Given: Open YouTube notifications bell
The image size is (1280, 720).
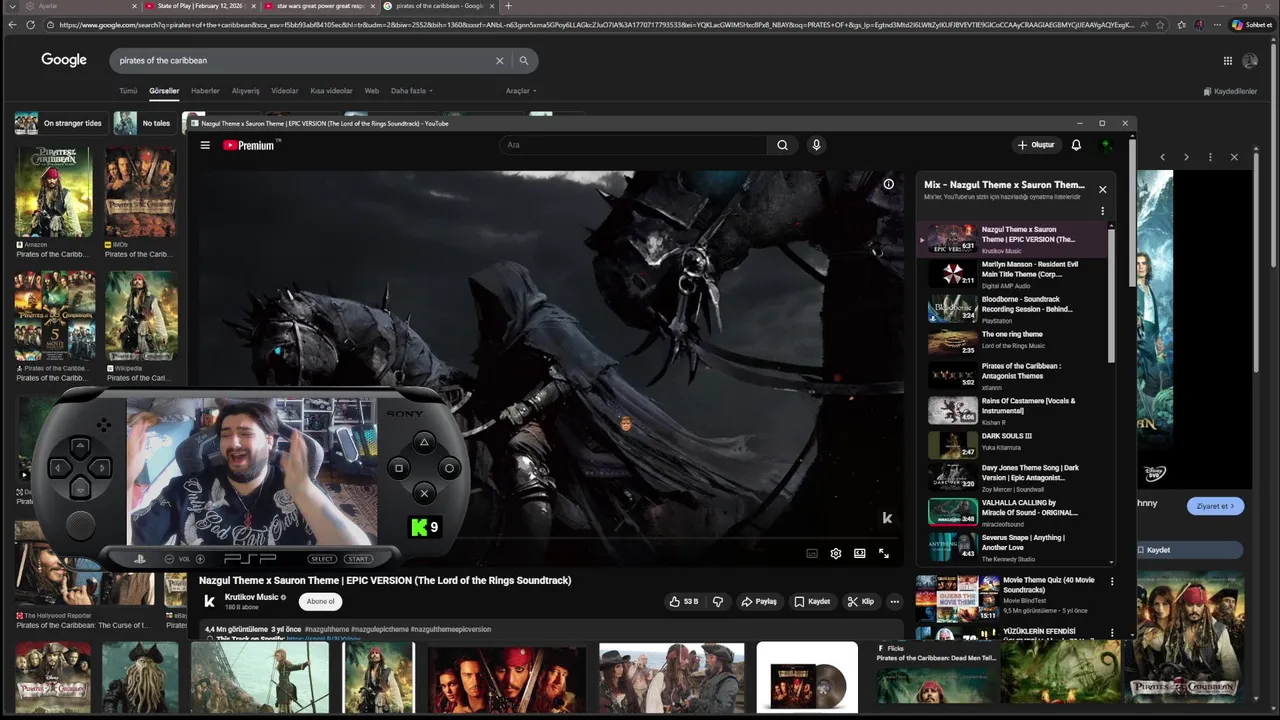Looking at the screenshot, I should tap(1076, 145).
